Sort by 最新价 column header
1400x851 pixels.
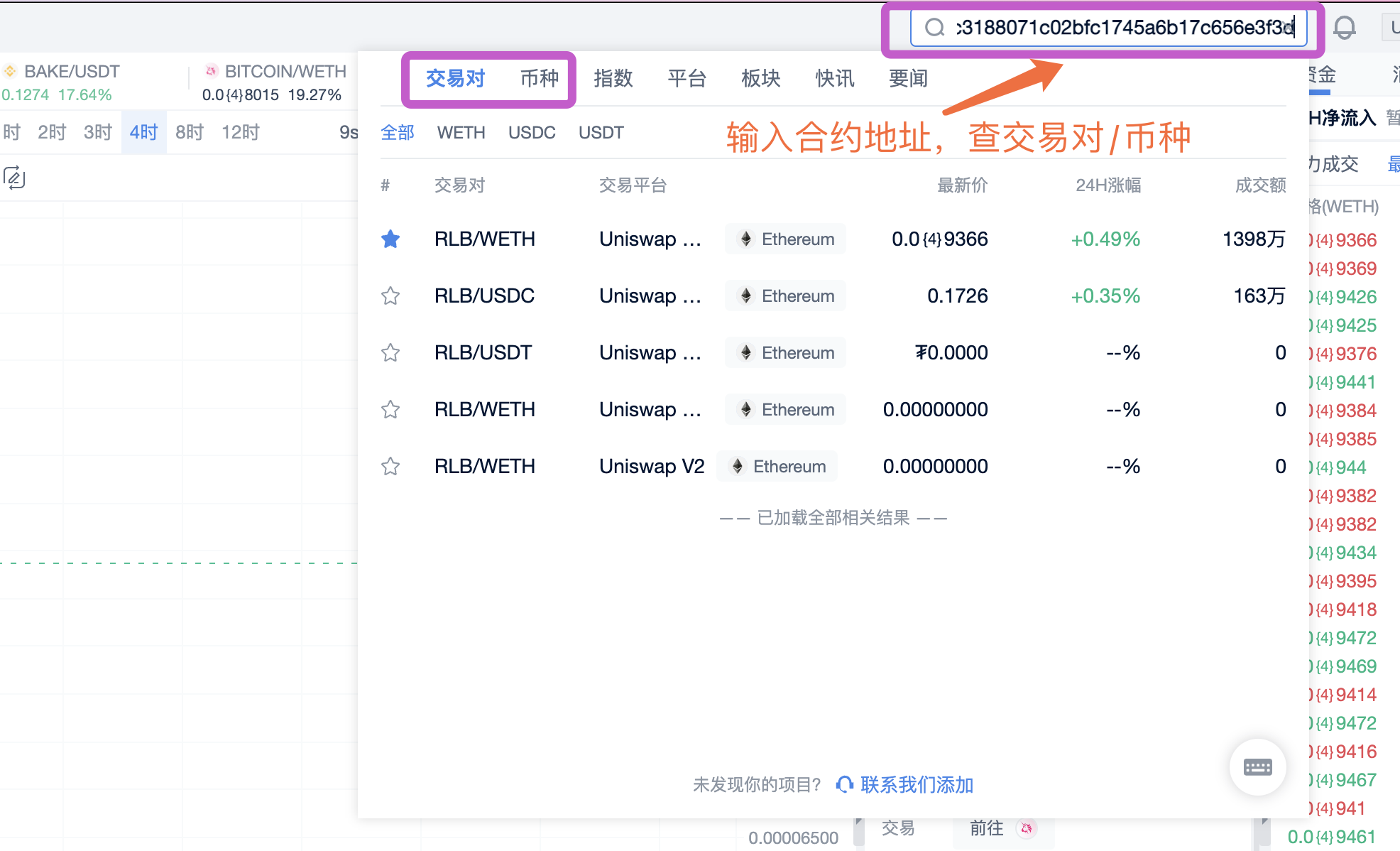[963, 185]
